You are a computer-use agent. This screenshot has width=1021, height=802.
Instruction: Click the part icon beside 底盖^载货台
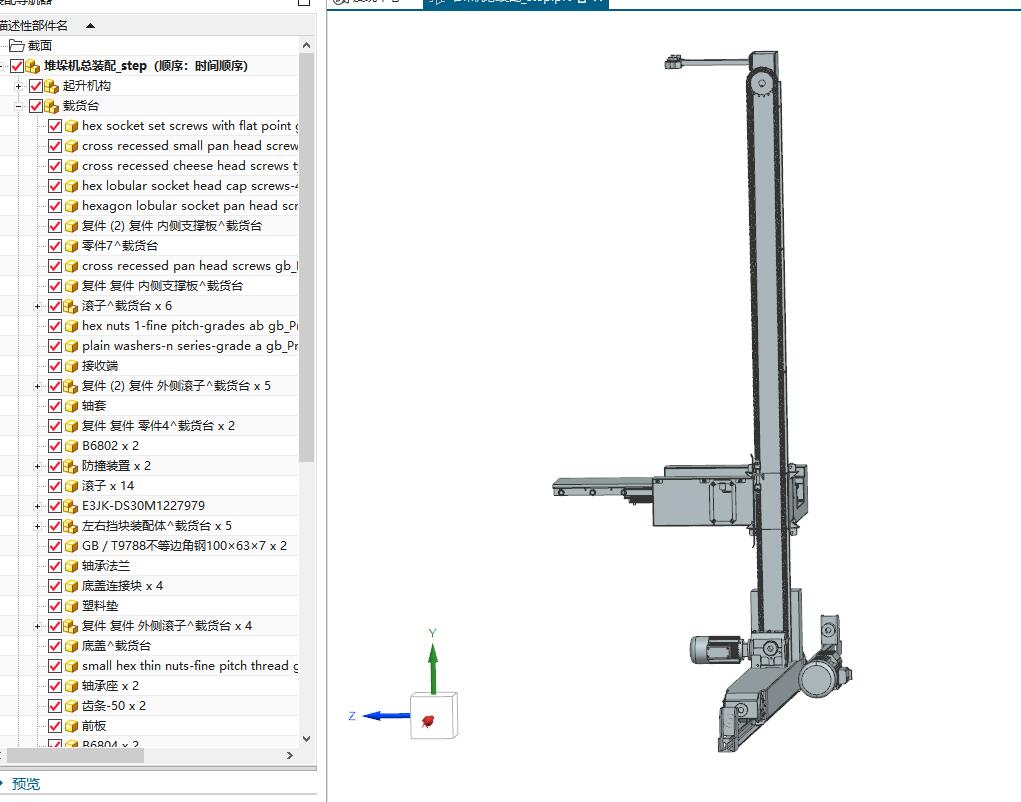pyautogui.click(x=71, y=646)
